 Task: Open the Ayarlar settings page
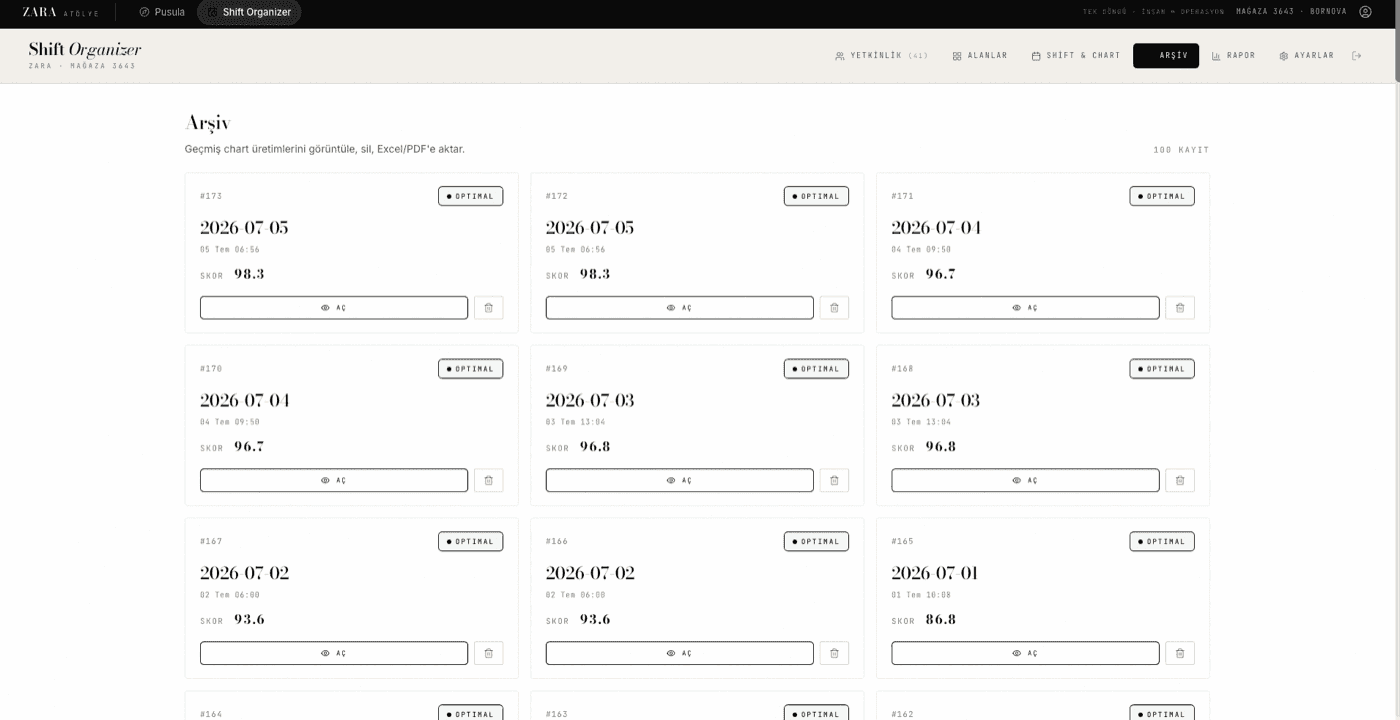pyautogui.click(x=1306, y=56)
